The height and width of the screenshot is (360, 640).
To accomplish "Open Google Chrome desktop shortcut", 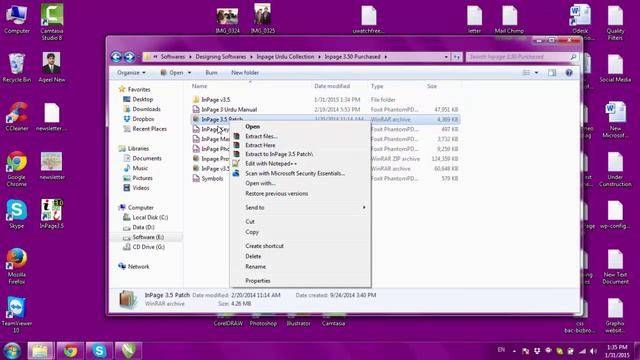I will click(17, 169).
